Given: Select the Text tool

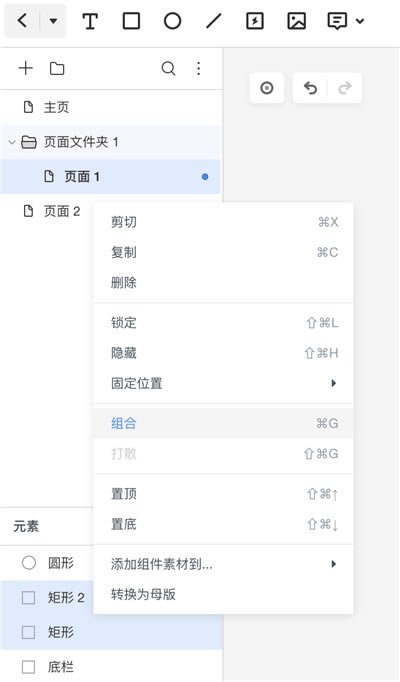Looking at the screenshot, I should click(x=90, y=21).
